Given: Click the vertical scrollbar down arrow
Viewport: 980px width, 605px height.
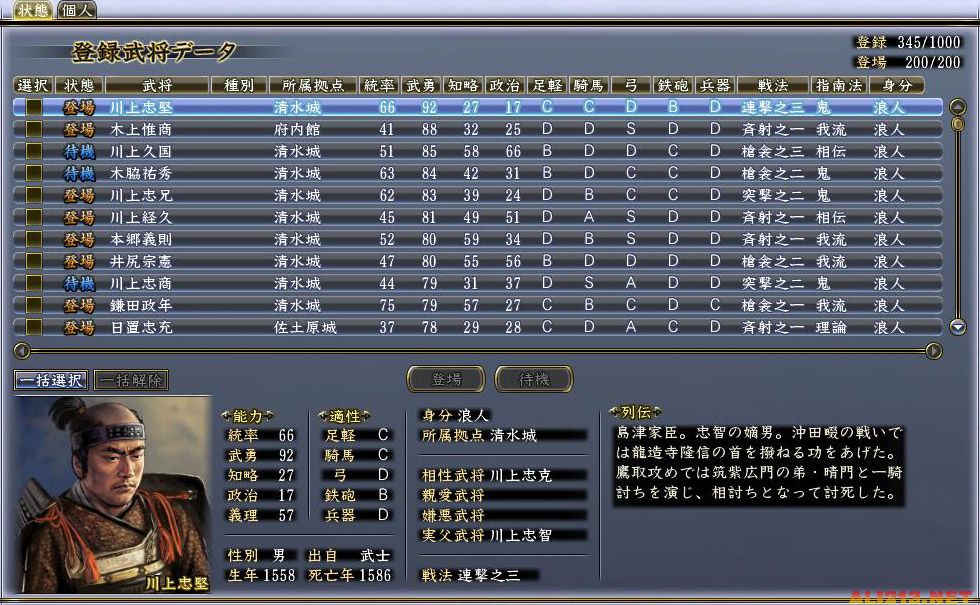Looking at the screenshot, I should tap(957, 326).
